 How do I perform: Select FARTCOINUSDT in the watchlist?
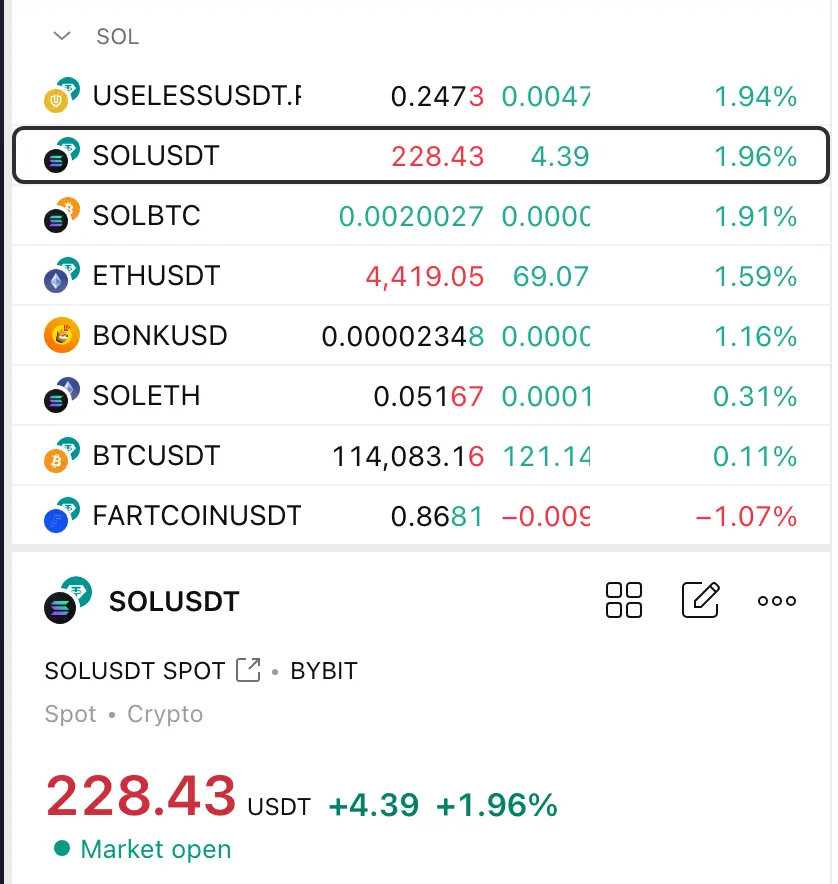pos(421,515)
